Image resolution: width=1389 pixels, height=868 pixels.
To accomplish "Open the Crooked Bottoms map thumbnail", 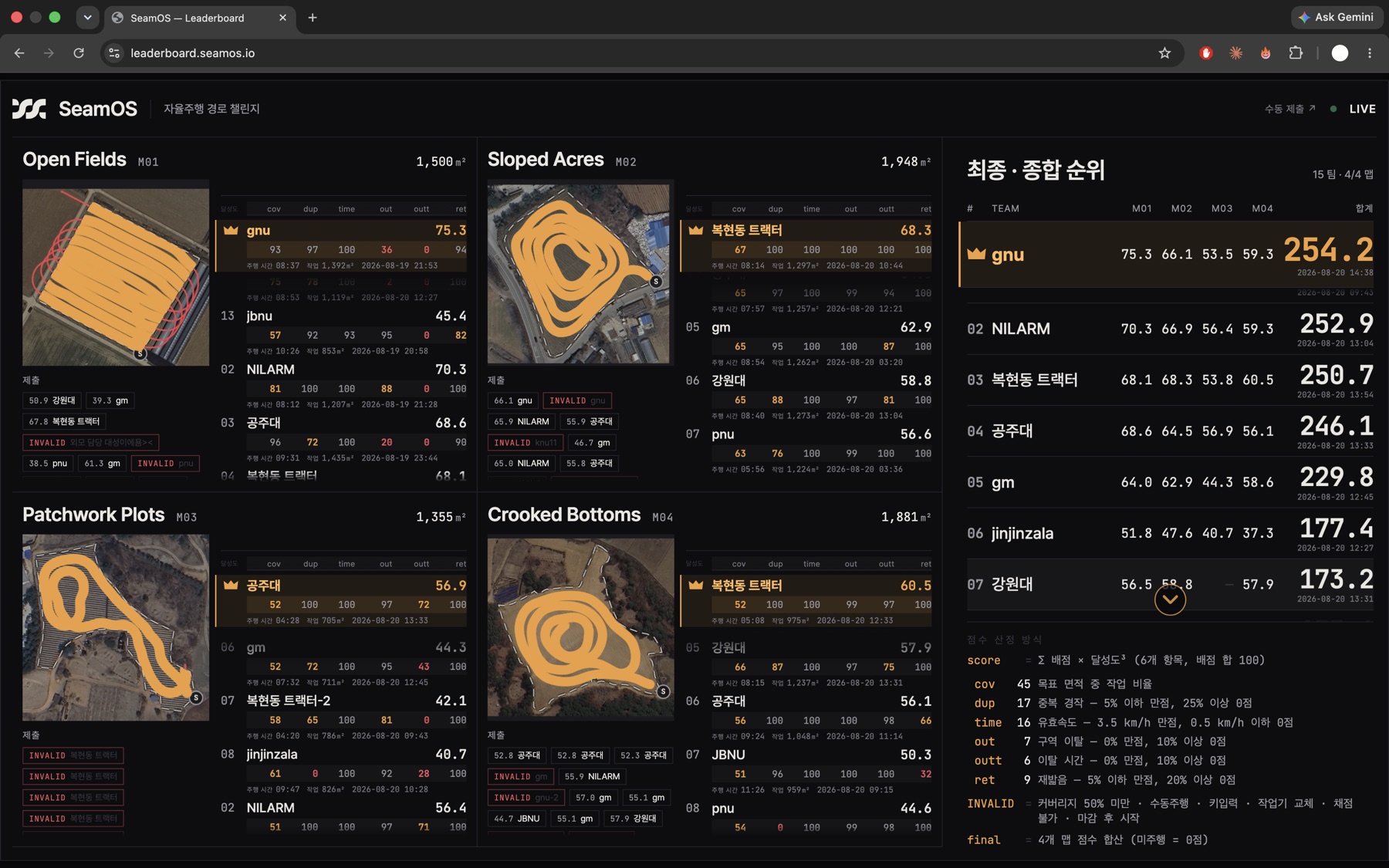I will tap(580, 627).
